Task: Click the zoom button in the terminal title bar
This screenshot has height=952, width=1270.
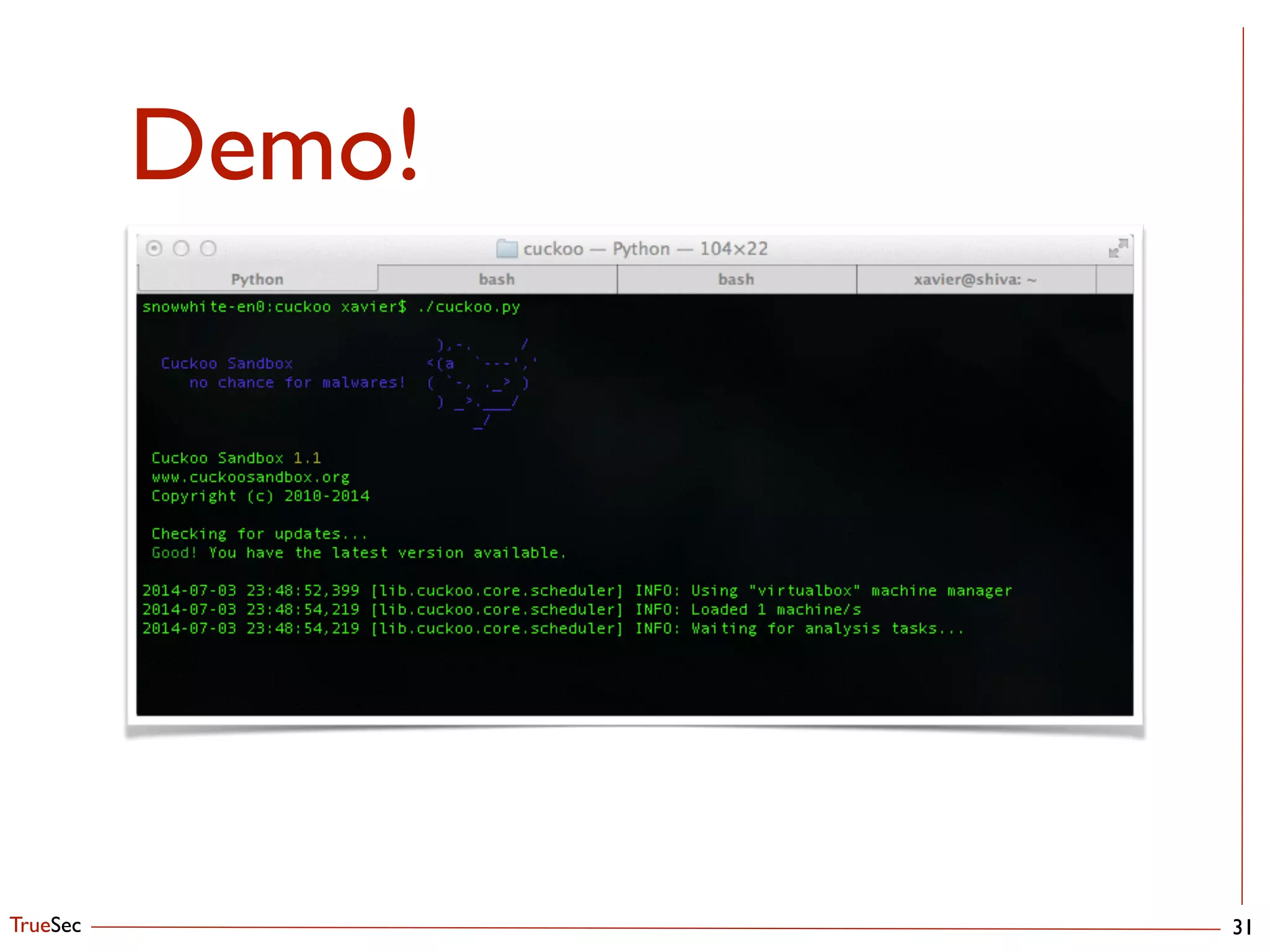Action: coord(208,249)
